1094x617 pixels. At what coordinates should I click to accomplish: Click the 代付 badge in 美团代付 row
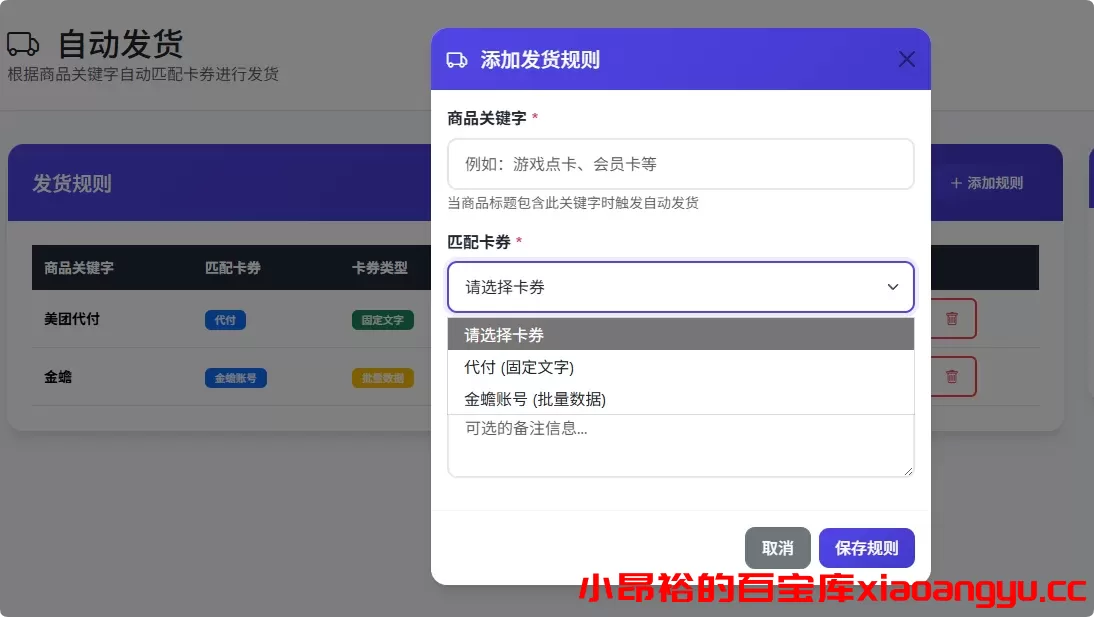tap(224, 320)
